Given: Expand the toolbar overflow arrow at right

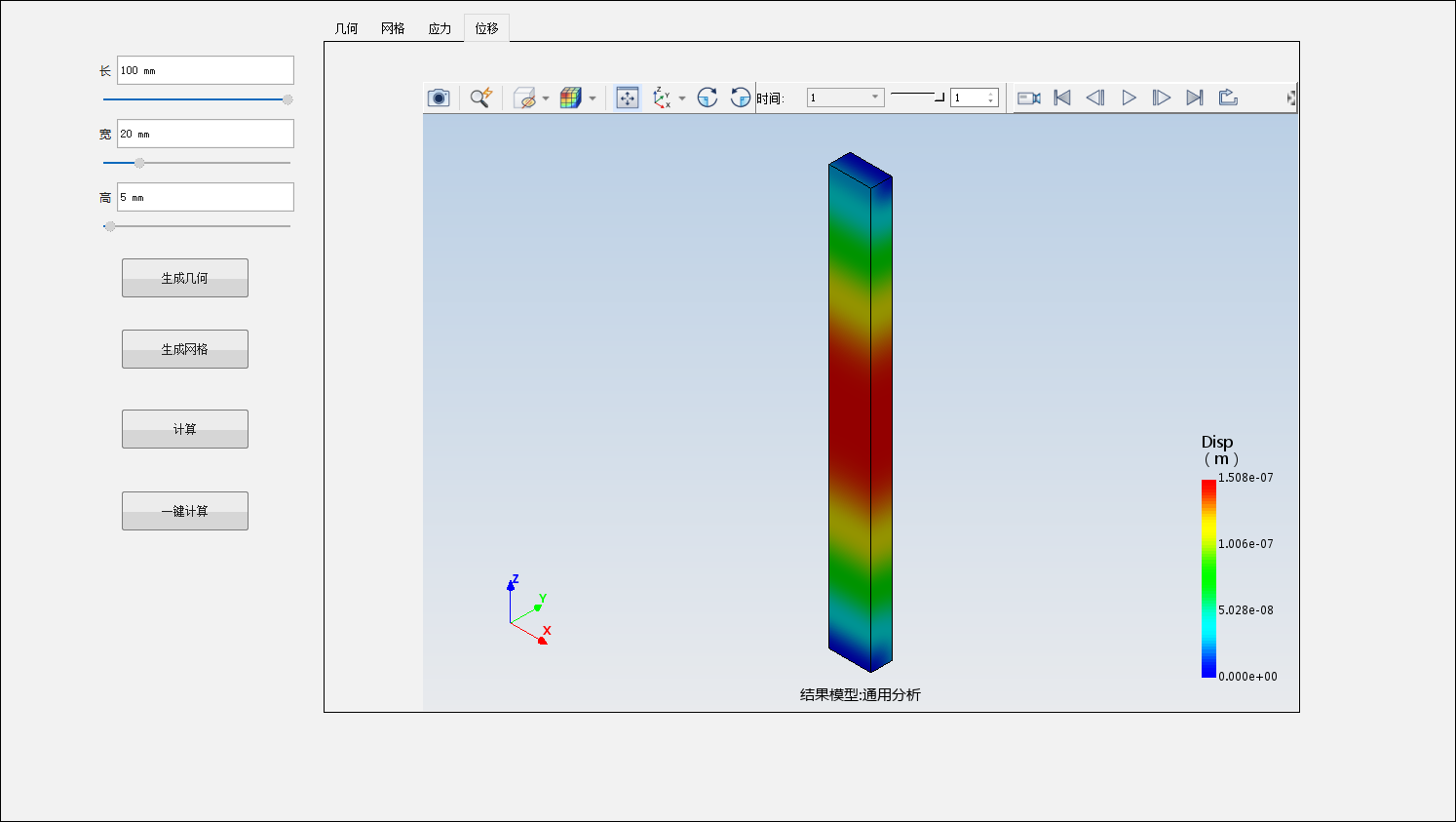Looking at the screenshot, I should pyautogui.click(x=1291, y=98).
